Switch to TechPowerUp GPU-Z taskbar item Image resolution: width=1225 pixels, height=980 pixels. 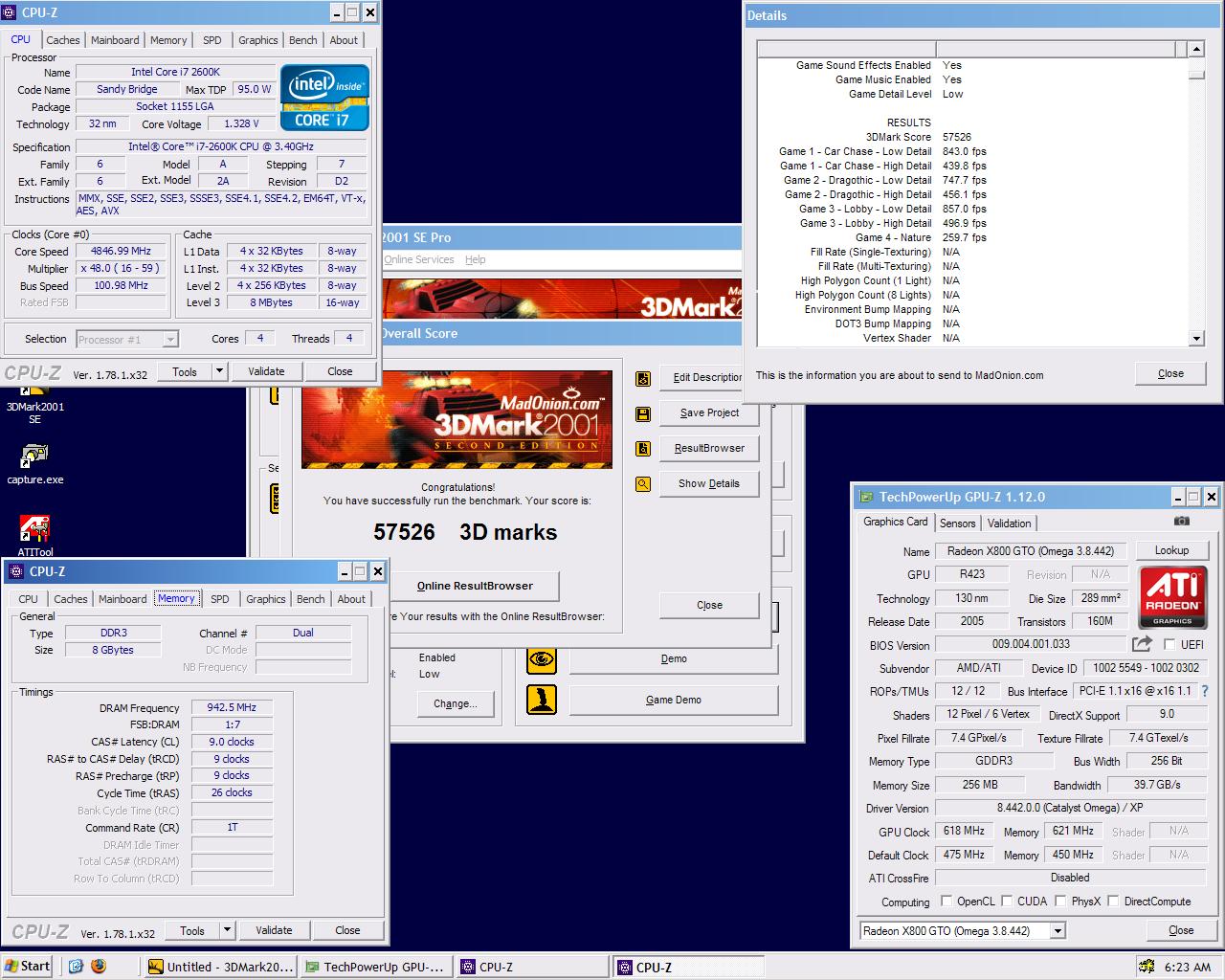[x=378, y=967]
